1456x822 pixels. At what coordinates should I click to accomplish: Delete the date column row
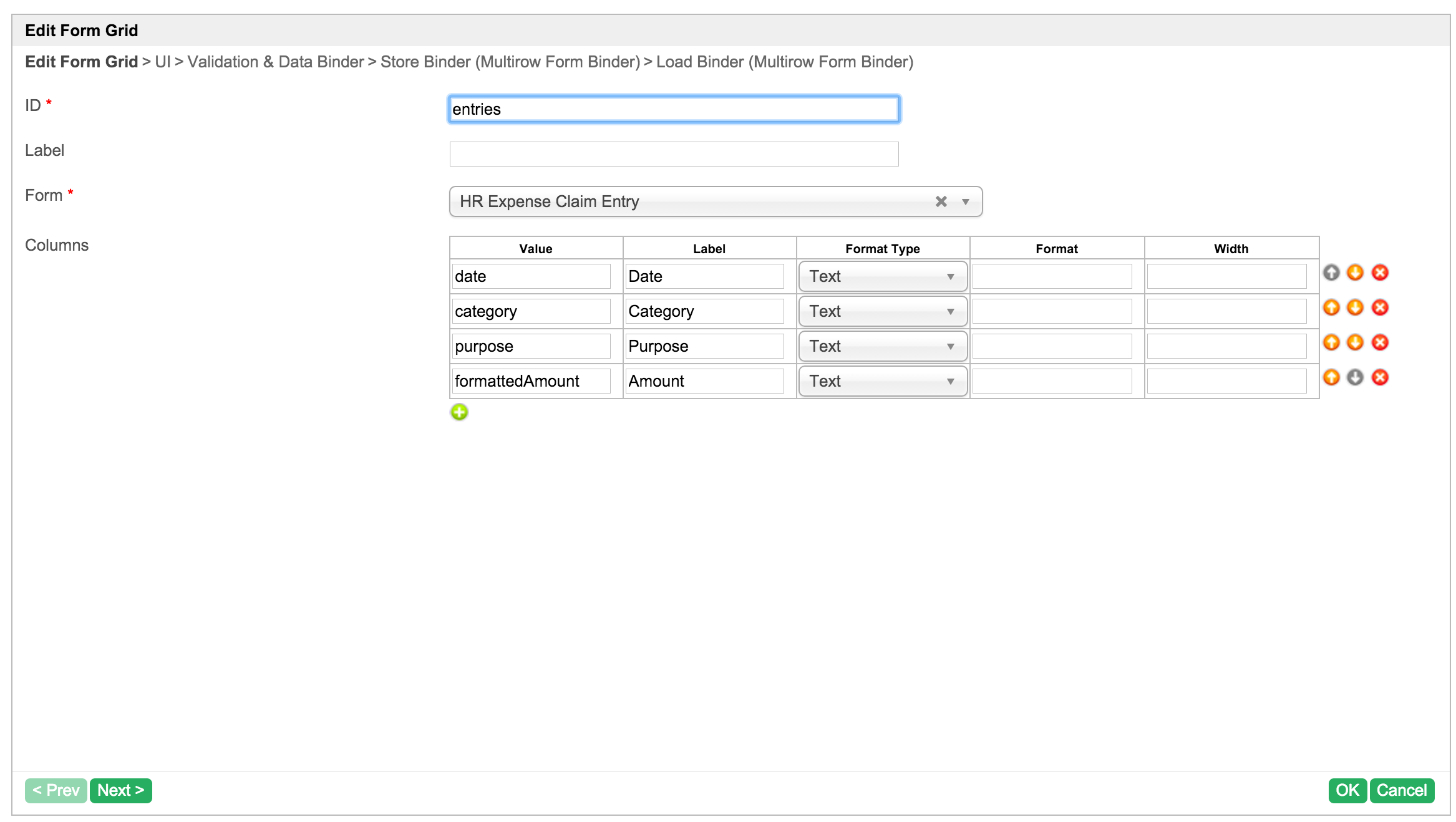click(1380, 273)
